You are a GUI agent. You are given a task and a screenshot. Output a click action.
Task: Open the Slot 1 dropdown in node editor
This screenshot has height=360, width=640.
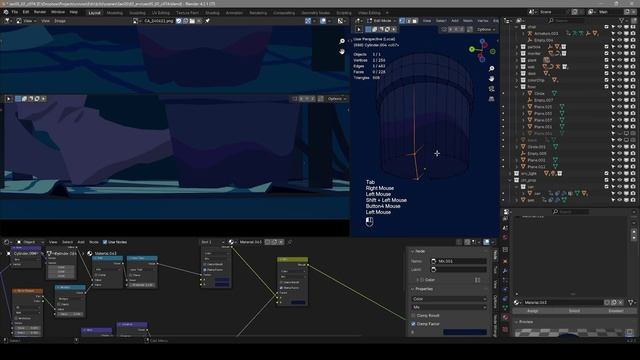pos(212,242)
